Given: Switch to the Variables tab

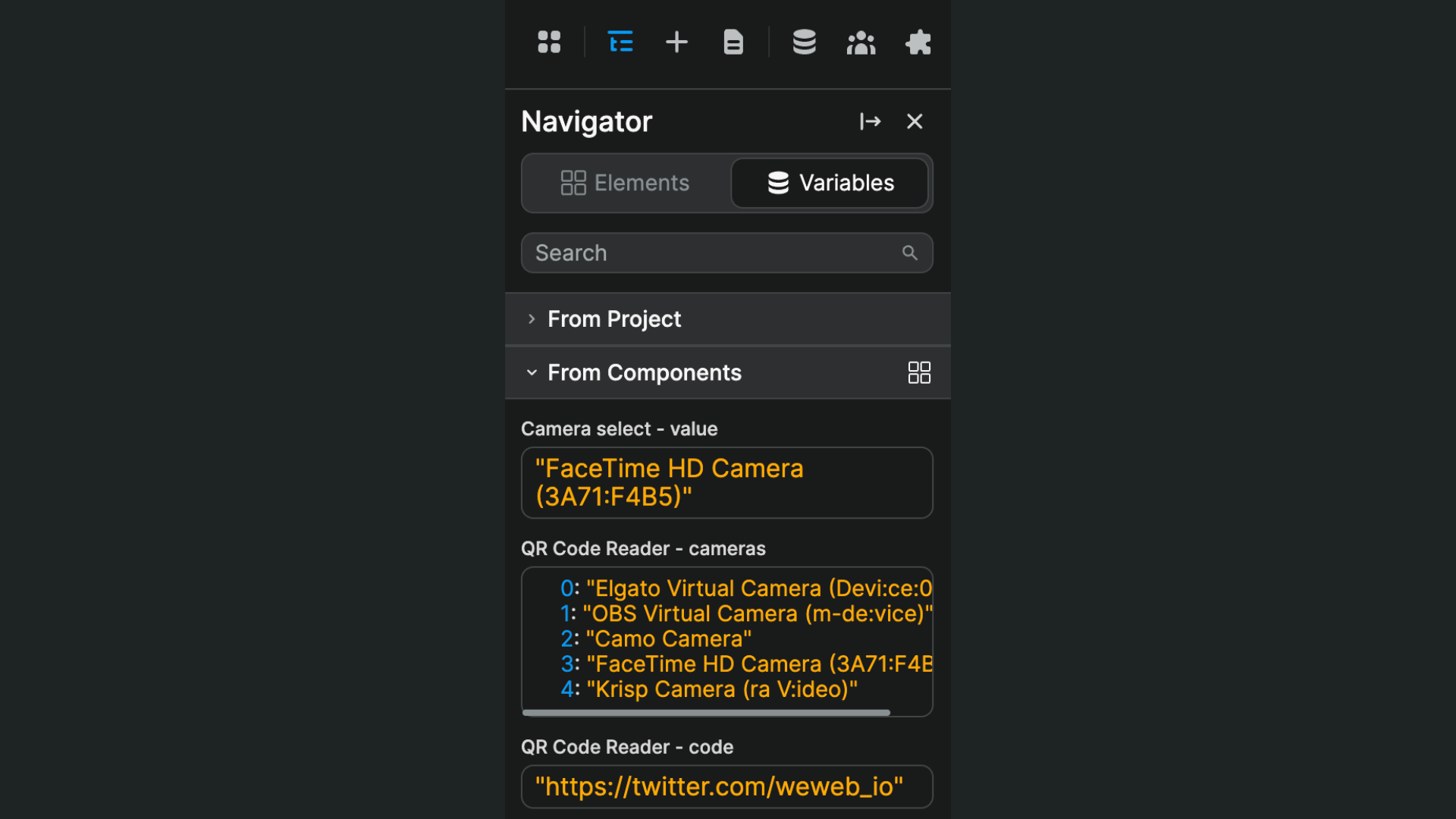Looking at the screenshot, I should [830, 183].
